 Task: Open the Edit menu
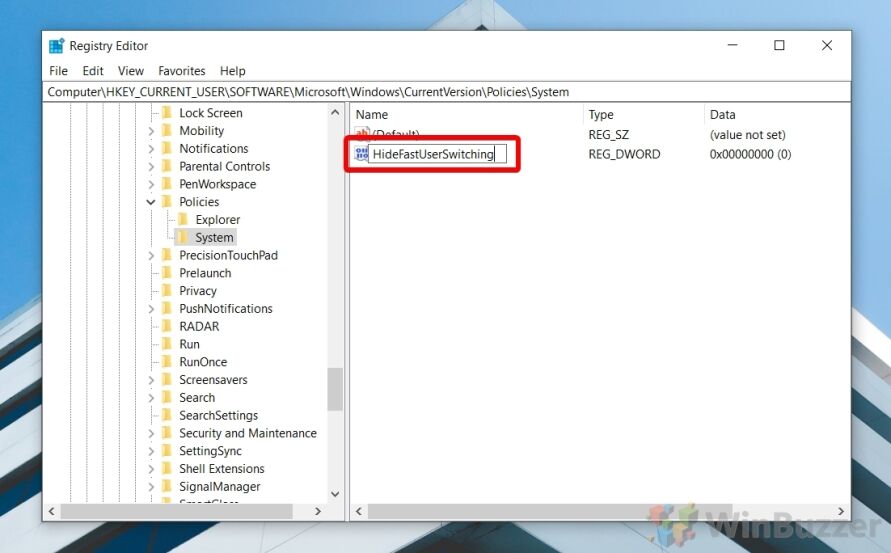[x=93, y=71]
